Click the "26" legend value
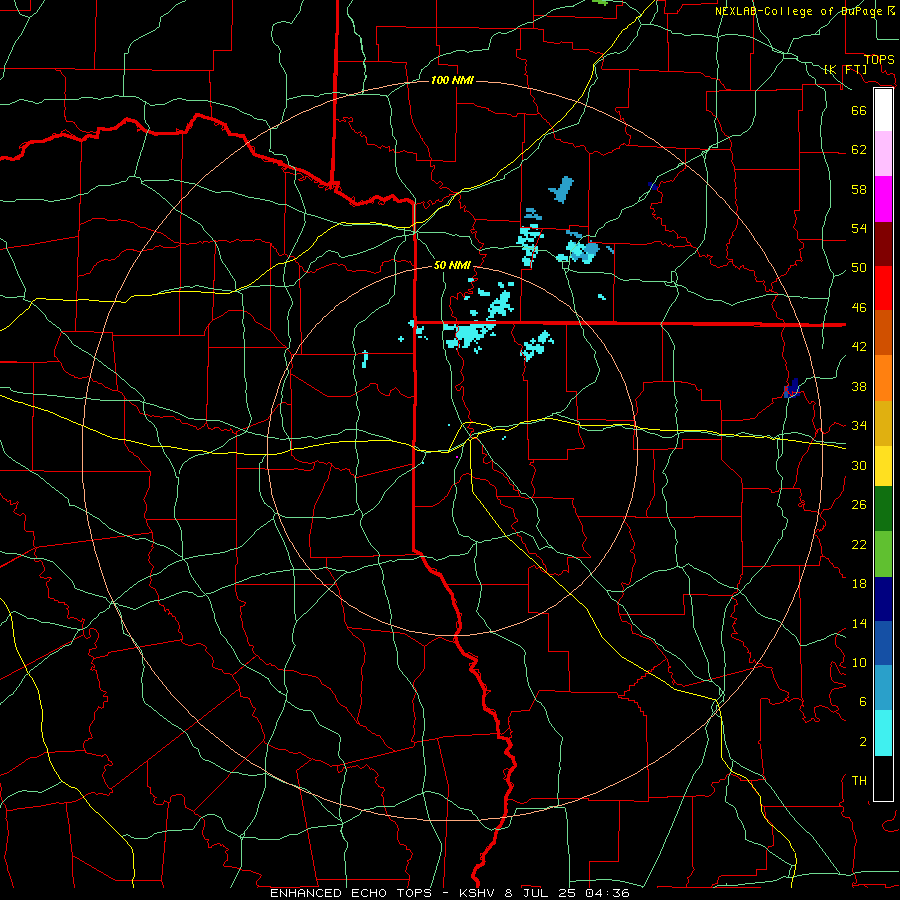This screenshot has width=900, height=900. tap(859, 505)
